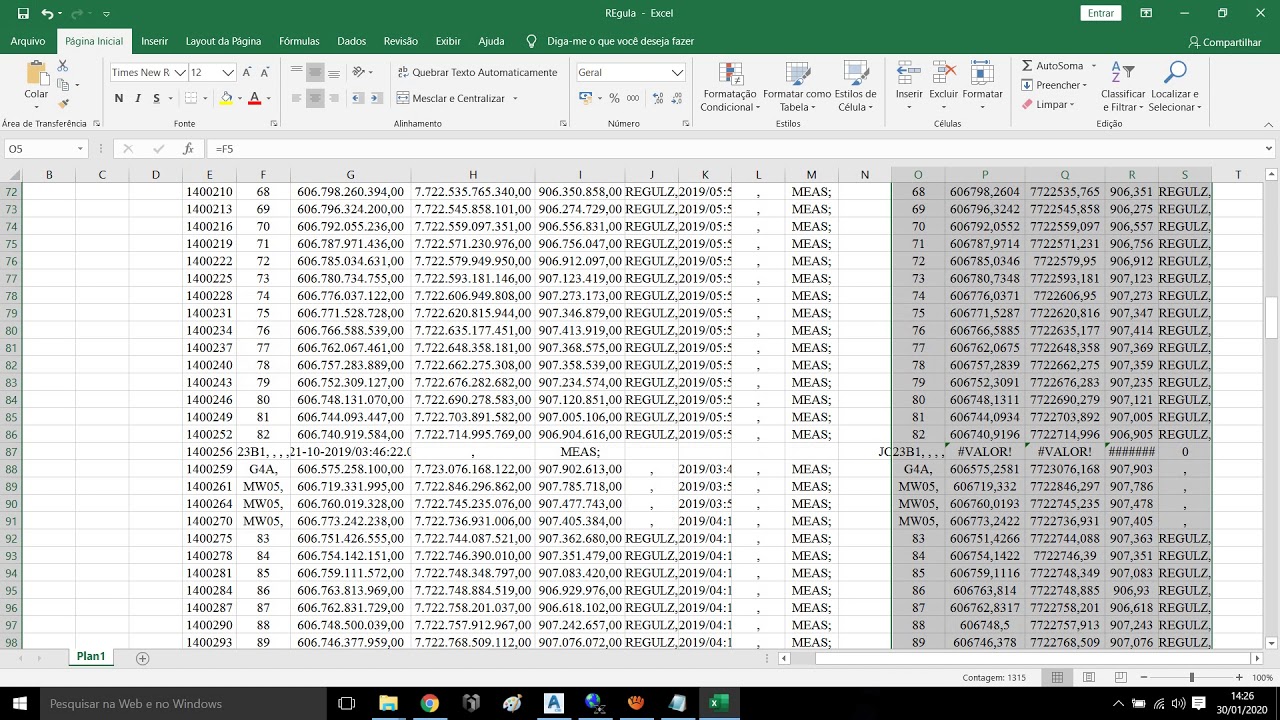Open the borders icon in Fonte group
Screen dimensions: 1280x720
pyautogui.click(x=191, y=98)
